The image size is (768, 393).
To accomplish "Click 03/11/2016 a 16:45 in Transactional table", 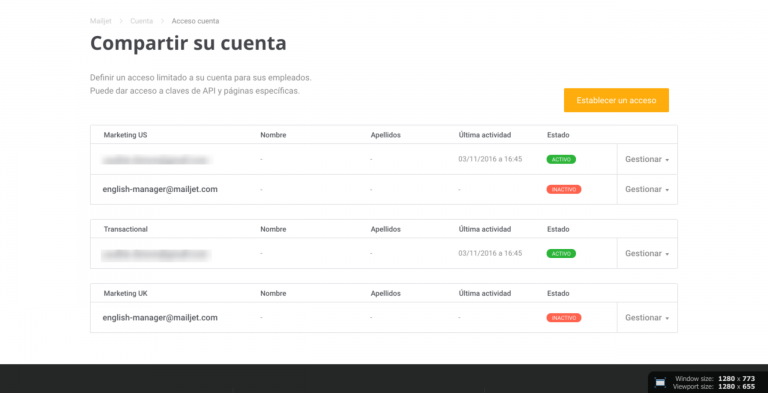I will coord(490,253).
